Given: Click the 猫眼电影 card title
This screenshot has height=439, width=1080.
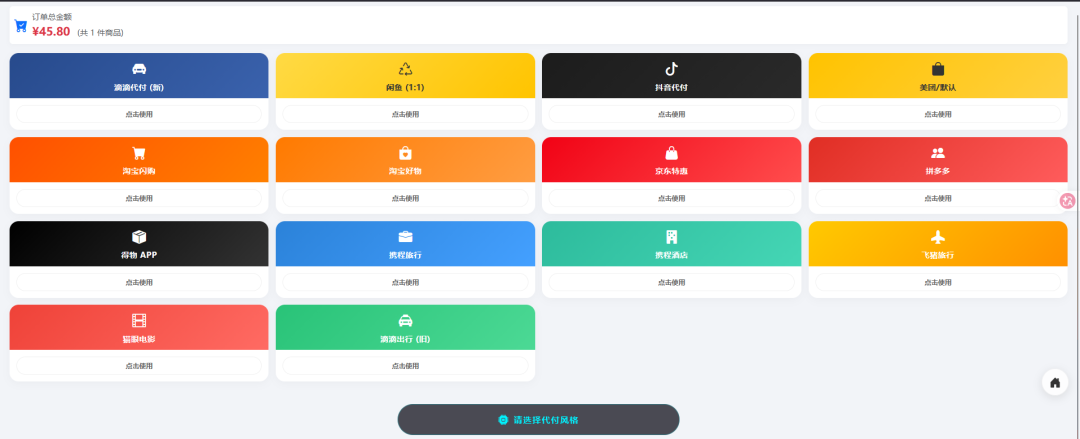Looking at the screenshot, I should [x=139, y=340].
